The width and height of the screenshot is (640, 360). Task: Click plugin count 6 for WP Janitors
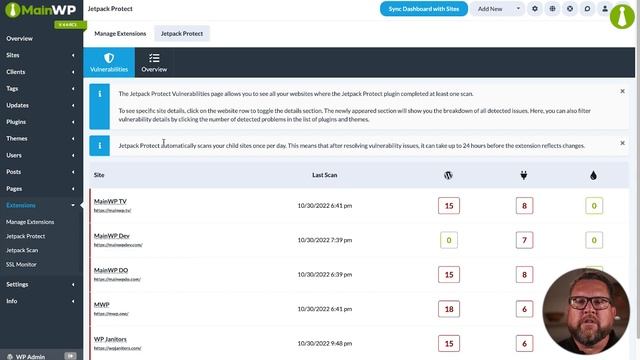click(524, 344)
